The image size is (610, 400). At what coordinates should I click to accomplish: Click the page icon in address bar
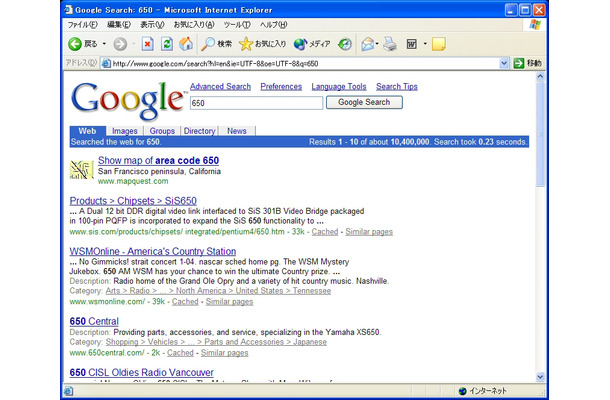coord(106,63)
